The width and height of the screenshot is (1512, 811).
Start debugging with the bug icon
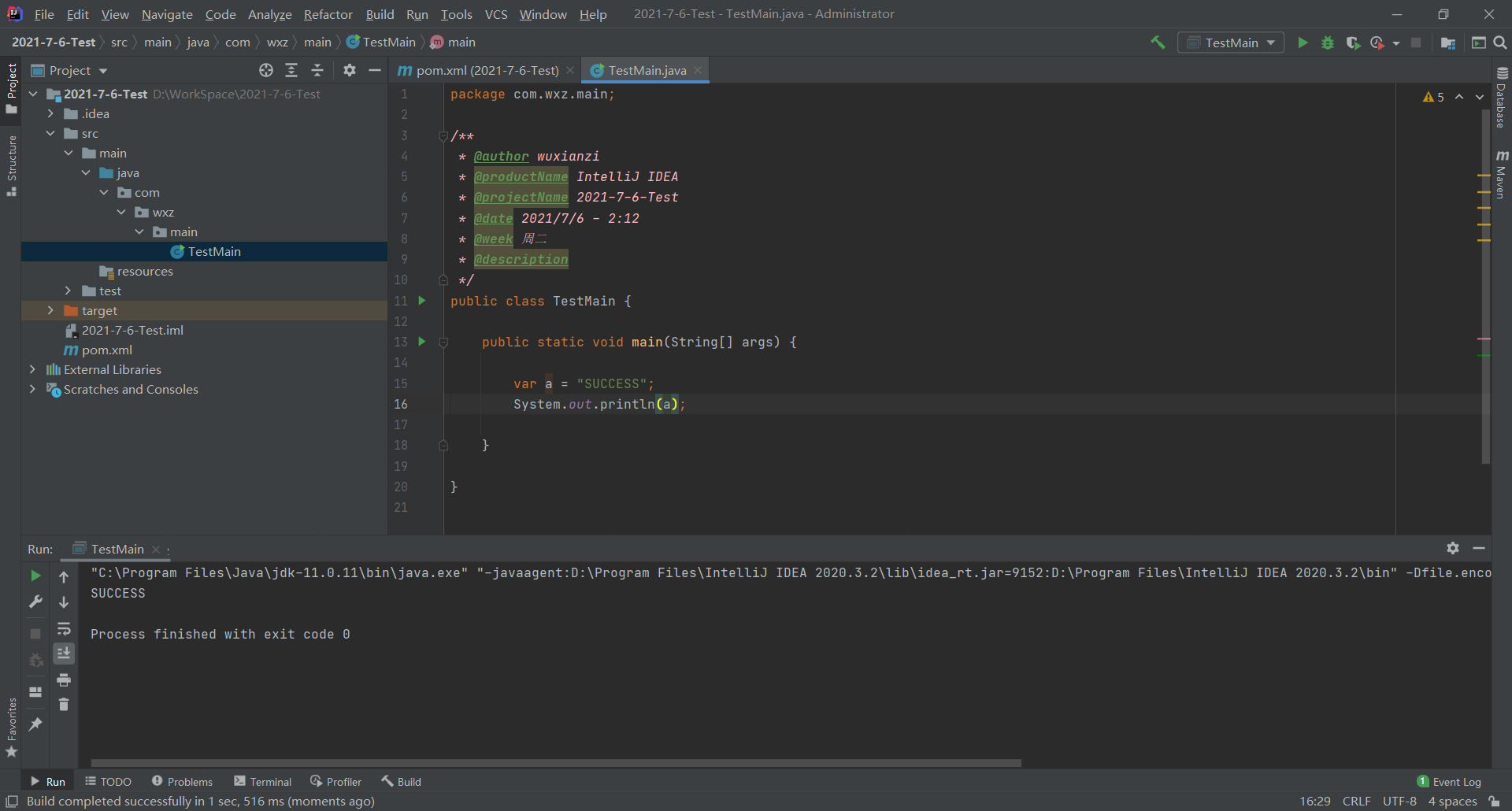pos(1328,43)
